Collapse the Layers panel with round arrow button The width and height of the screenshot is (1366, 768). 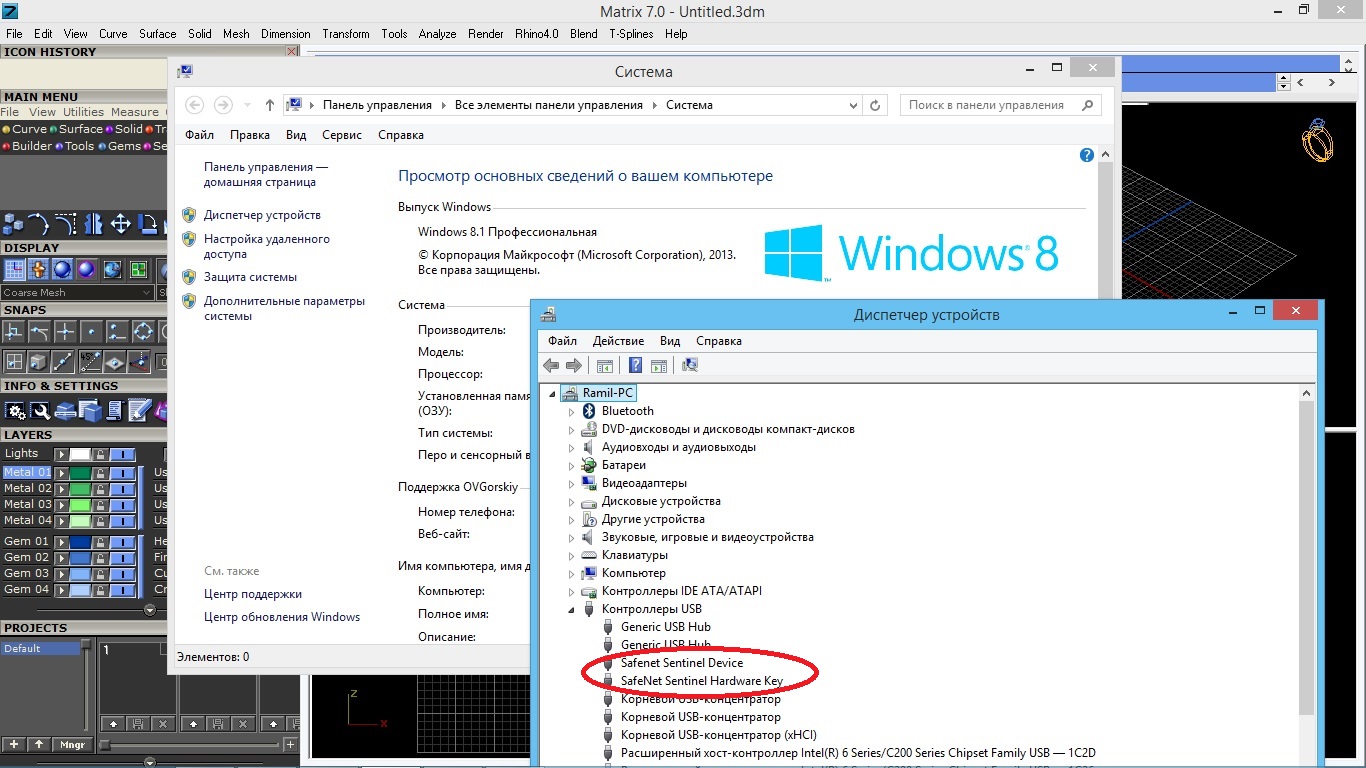point(150,610)
